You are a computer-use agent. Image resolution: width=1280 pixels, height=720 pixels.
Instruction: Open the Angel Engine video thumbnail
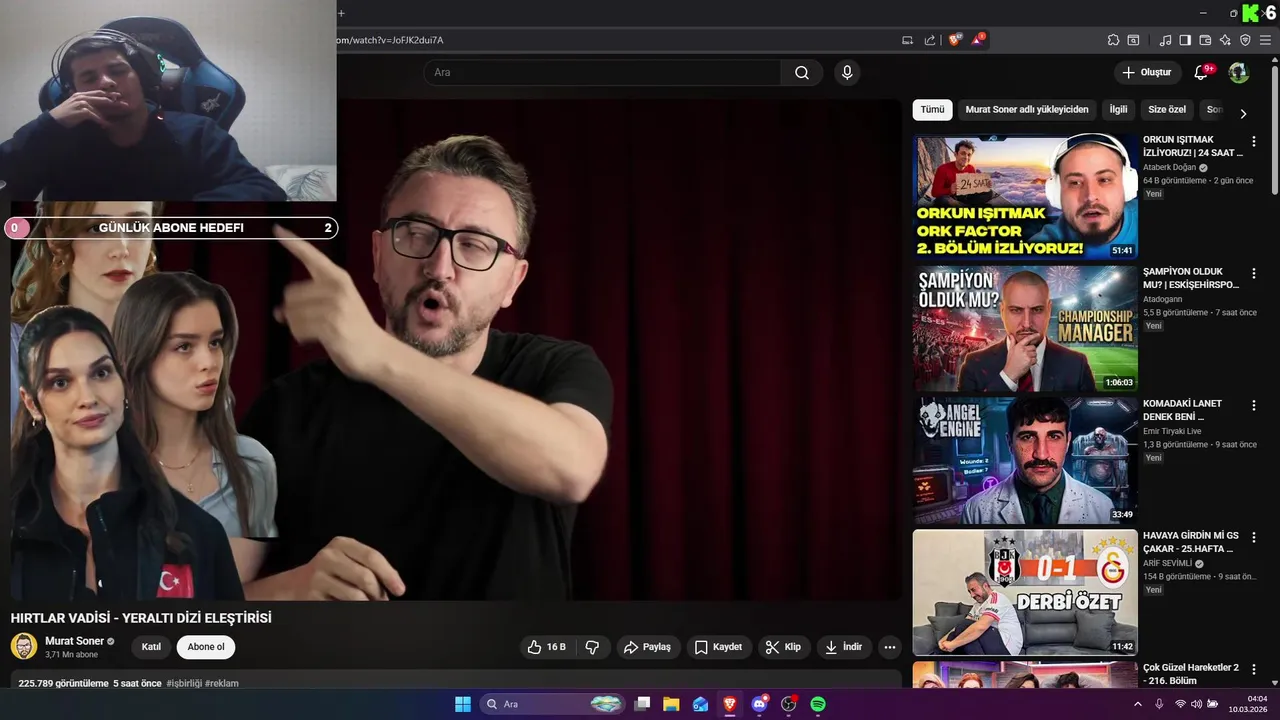[1025, 461]
